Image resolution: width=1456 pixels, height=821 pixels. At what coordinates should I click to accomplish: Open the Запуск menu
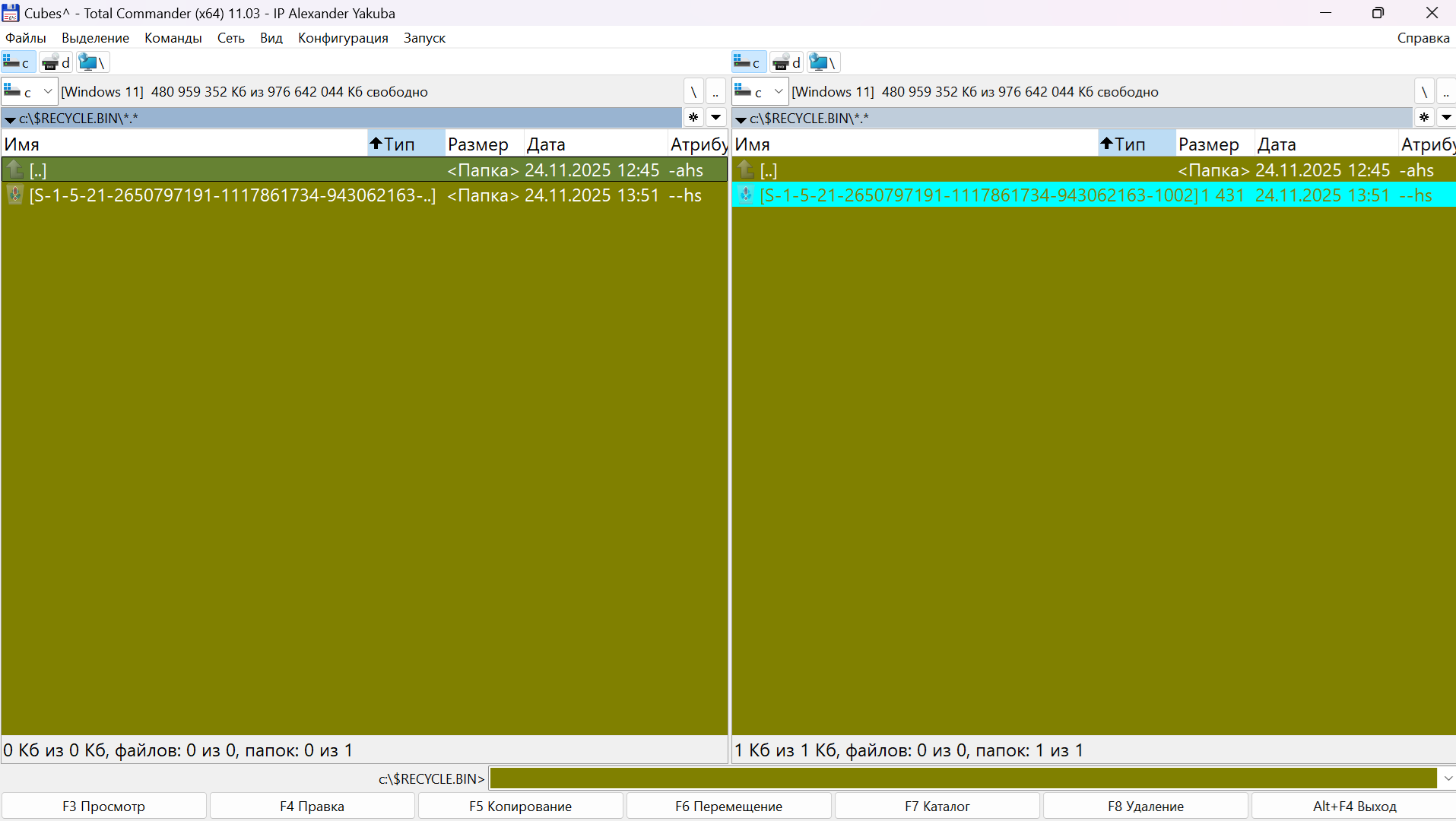[x=424, y=38]
